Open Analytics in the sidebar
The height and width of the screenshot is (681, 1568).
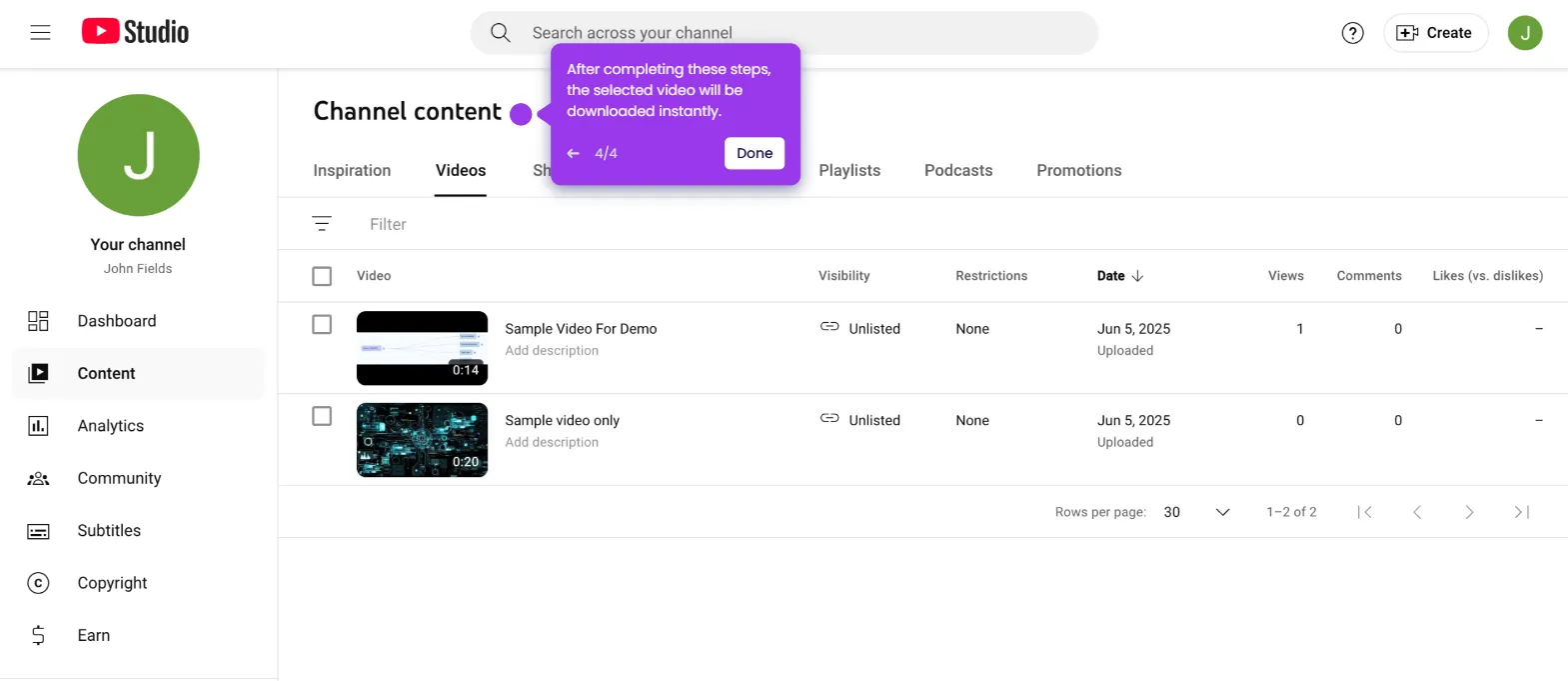[139, 426]
